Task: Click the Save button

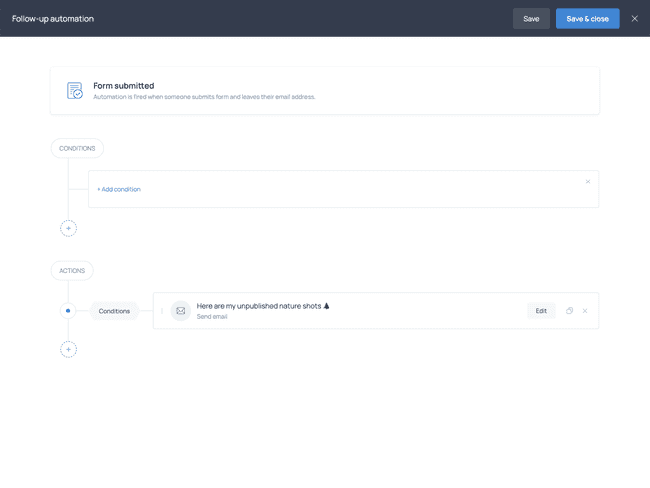Action: (x=531, y=19)
